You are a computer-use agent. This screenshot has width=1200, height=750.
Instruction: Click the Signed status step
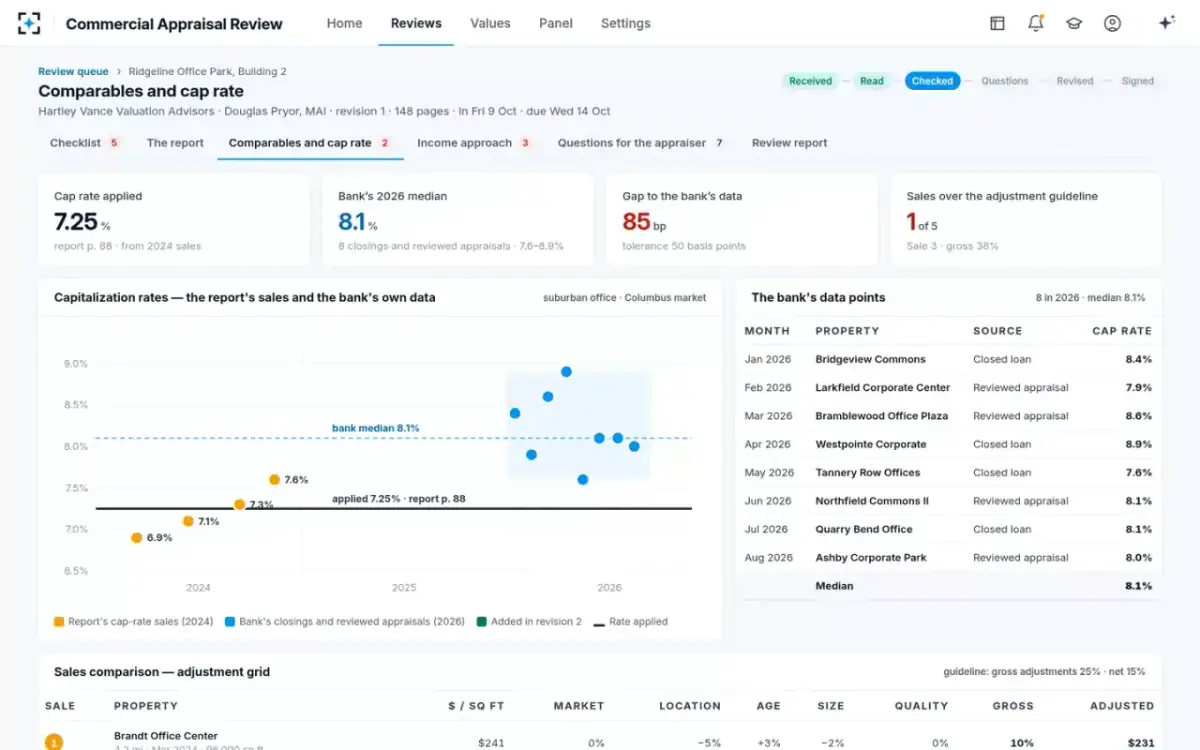[1137, 81]
